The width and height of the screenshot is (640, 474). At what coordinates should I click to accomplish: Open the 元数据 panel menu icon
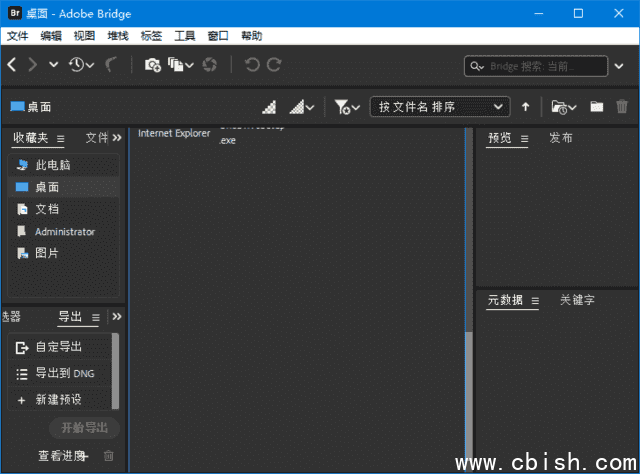point(535,301)
